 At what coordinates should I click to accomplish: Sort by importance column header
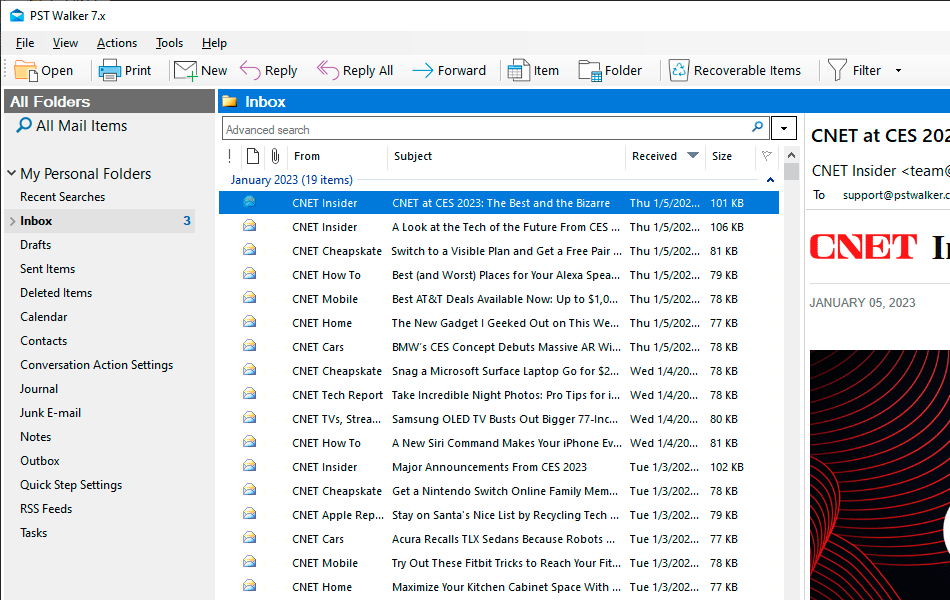(230, 156)
